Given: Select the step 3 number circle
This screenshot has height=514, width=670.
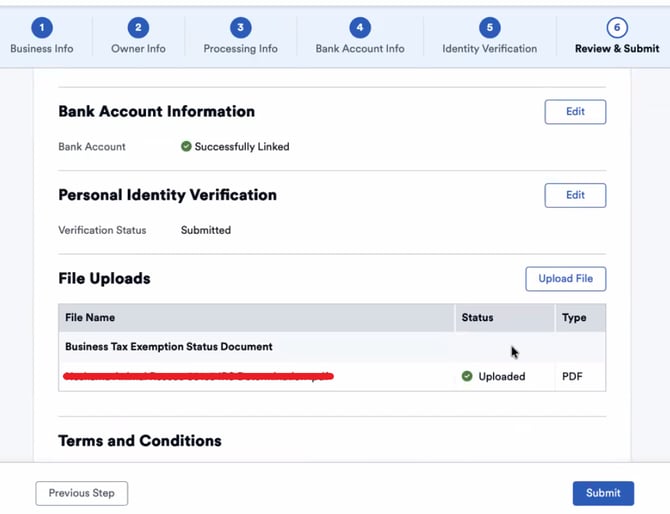Looking at the screenshot, I should (x=241, y=28).
